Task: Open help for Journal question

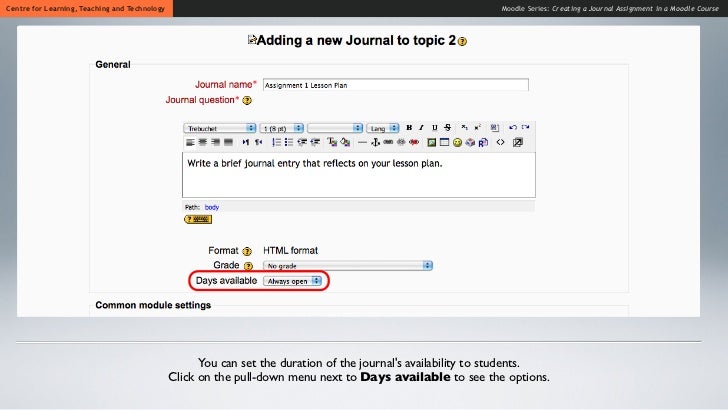Action: 247,100
